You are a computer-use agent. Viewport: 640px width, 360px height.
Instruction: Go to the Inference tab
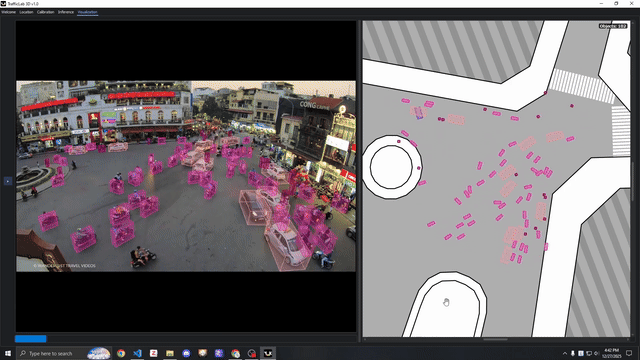(66, 12)
